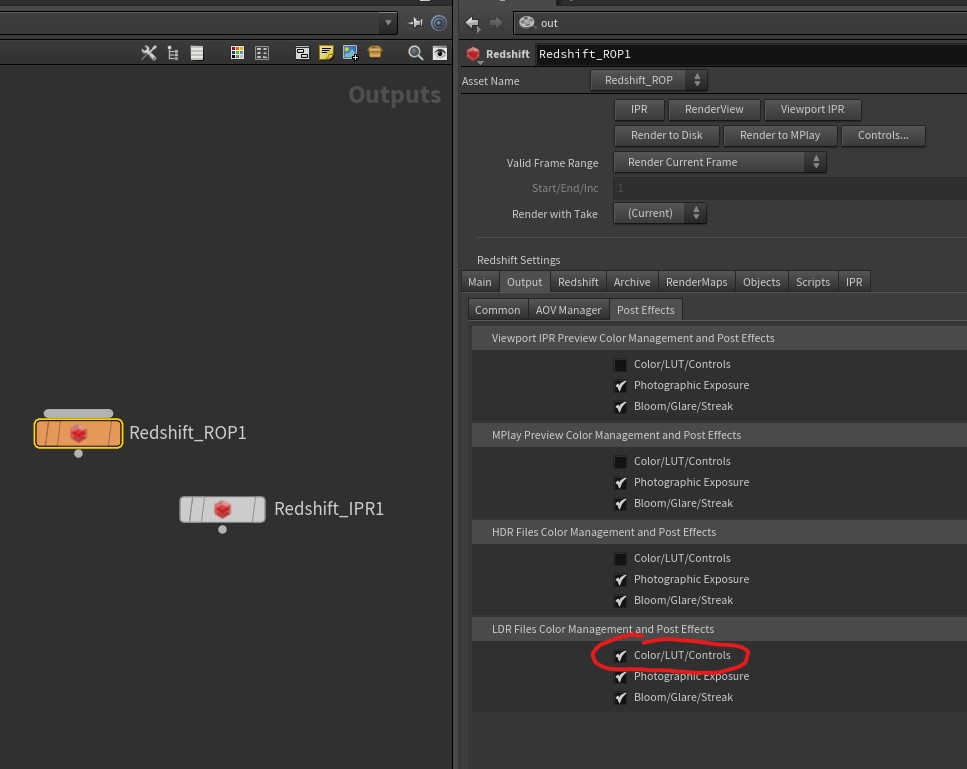Viewport: 967px width, 769px height.
Task: Switch to the Redshift tab
Action: point(578,282)
